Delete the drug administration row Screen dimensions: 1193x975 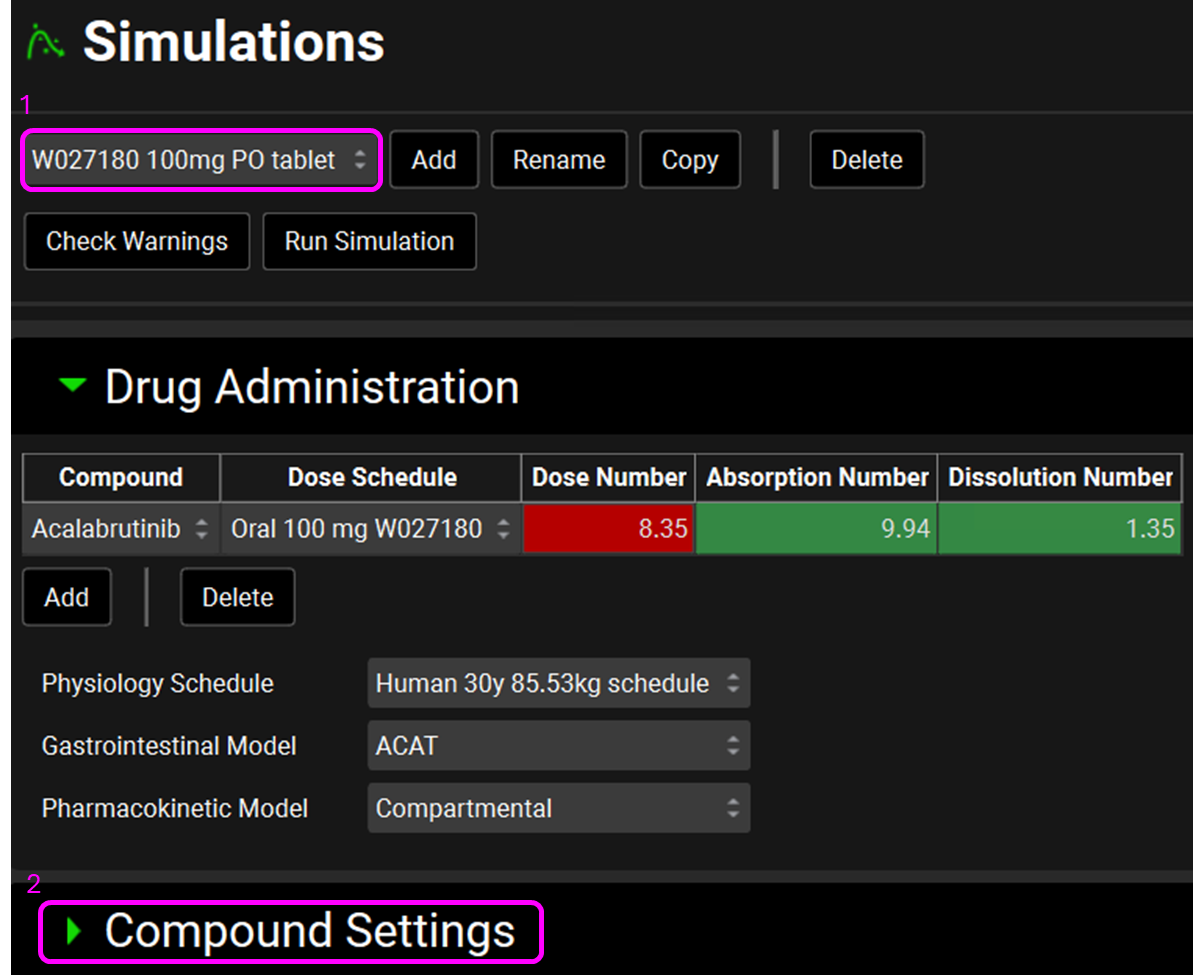click(237, 597)
